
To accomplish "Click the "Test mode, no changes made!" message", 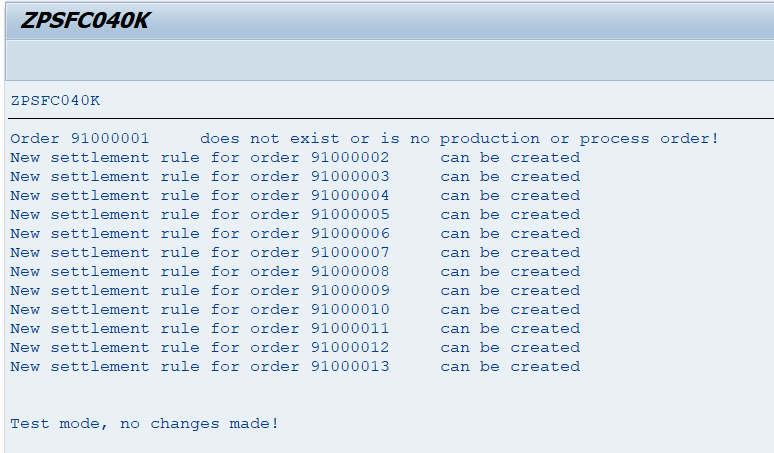I will tap(144, 424).
